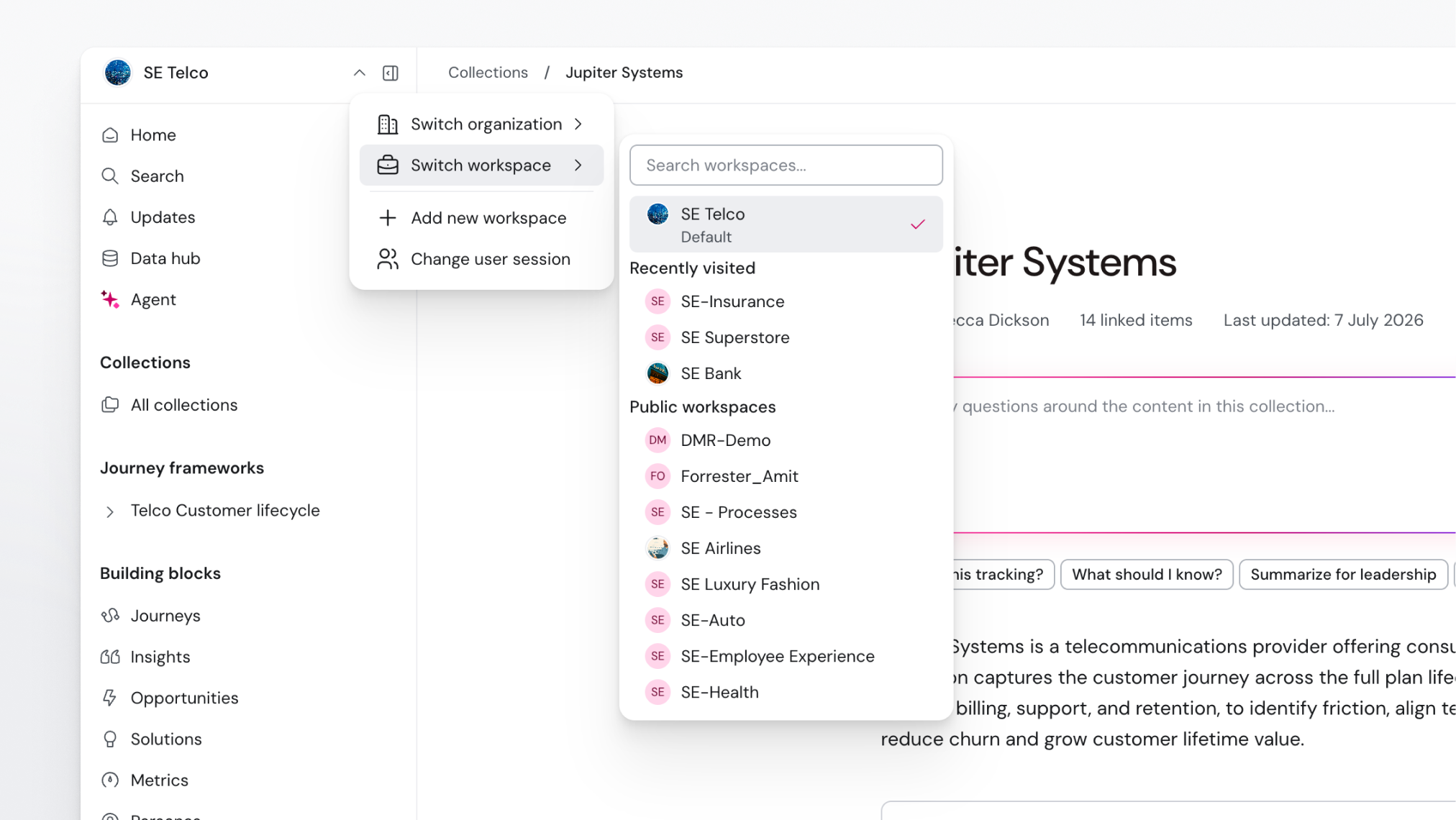
Task: Click the SE Airlines workspace avatar
Action: [x=658, y=548]
